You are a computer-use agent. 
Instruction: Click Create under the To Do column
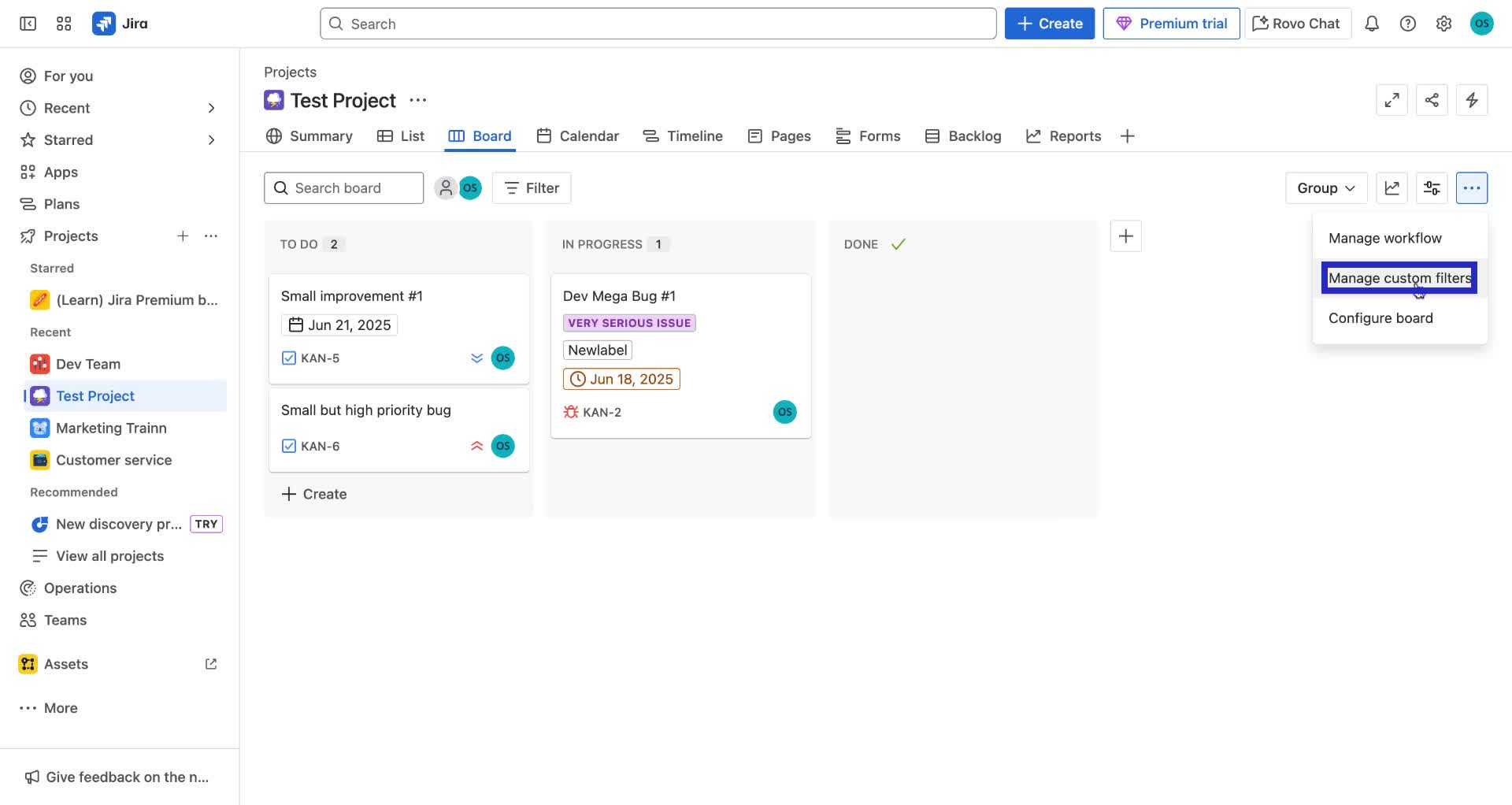pos(313,494)
